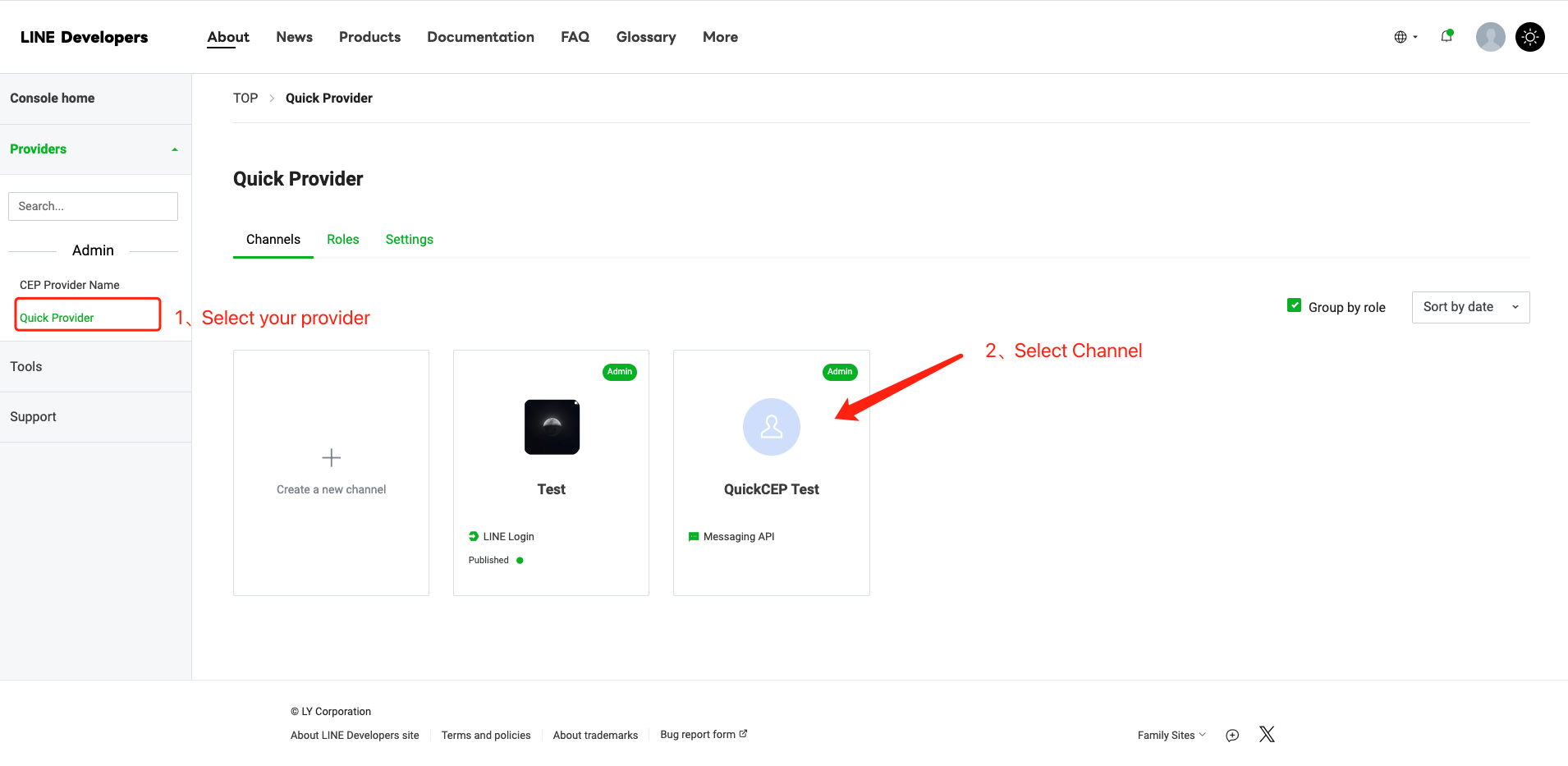The width and height of the screenshot is (1568, 766).
Task: Open the More menu item
Action: (x=721, y=37)
